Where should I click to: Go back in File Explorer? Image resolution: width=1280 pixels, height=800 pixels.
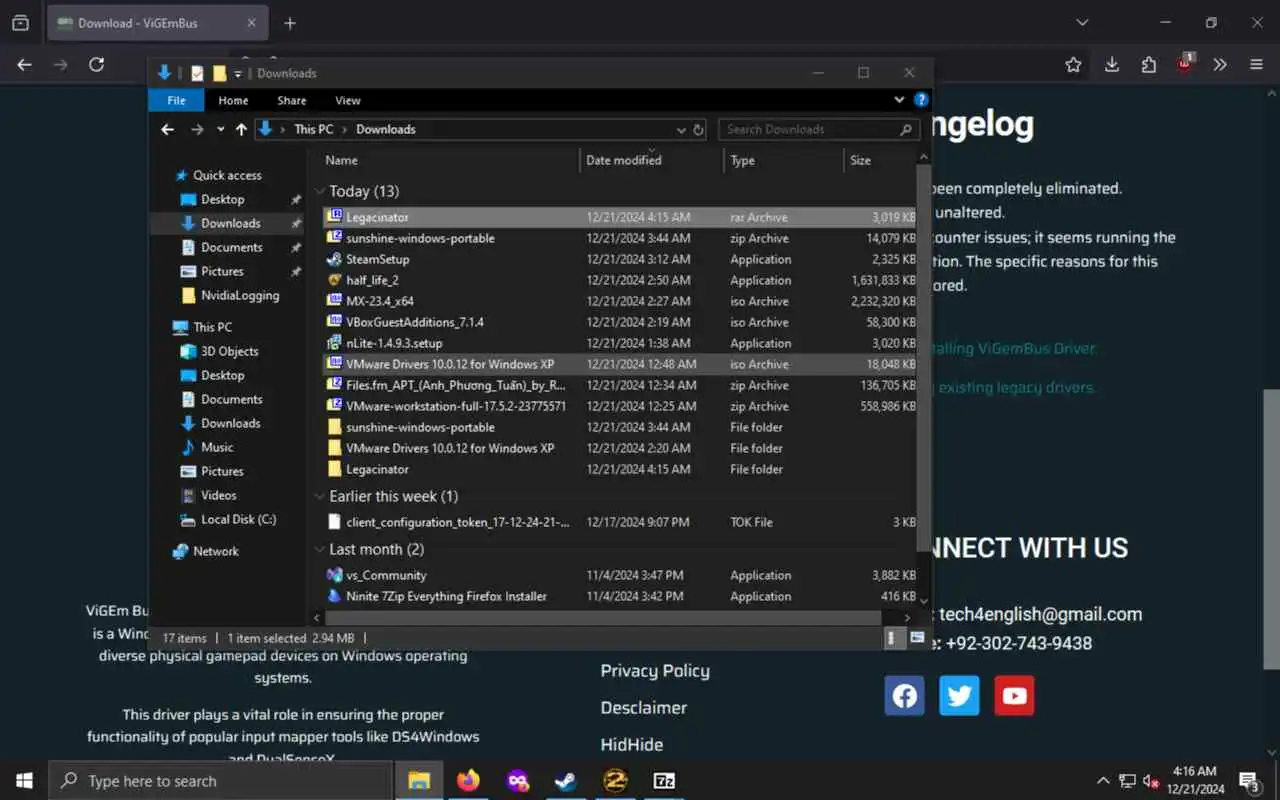tap(168, 129)
